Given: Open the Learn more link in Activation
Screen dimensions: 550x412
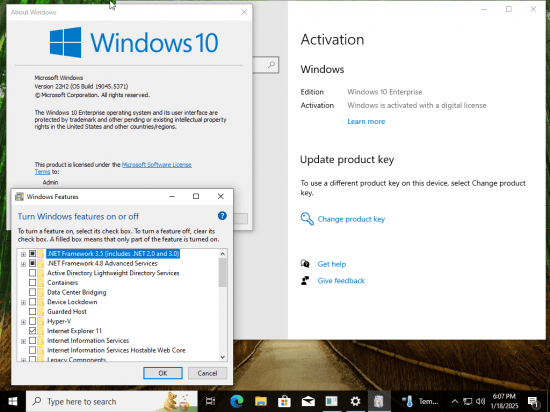Looking at the screenshot, I should click(366, 121).
